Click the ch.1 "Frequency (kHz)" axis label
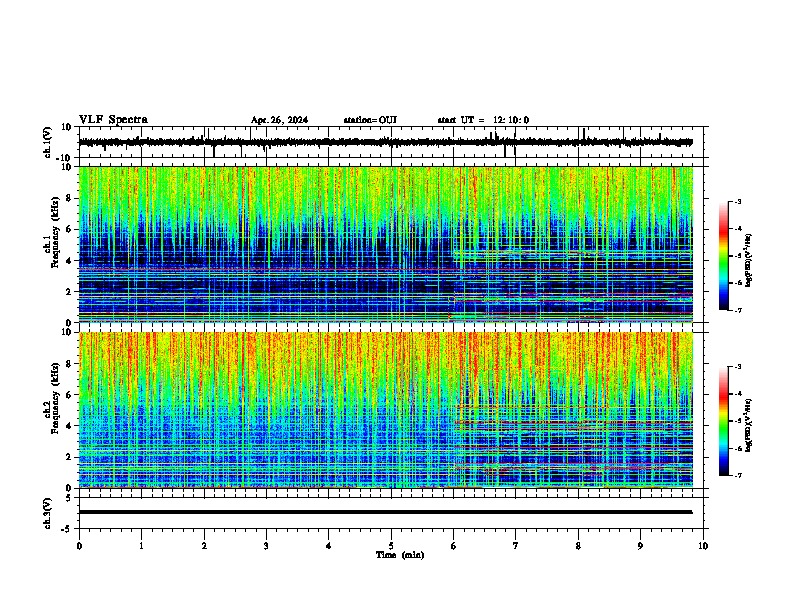Image resolution: width=792 pixels, height=612 pixels. pos(55,232)
